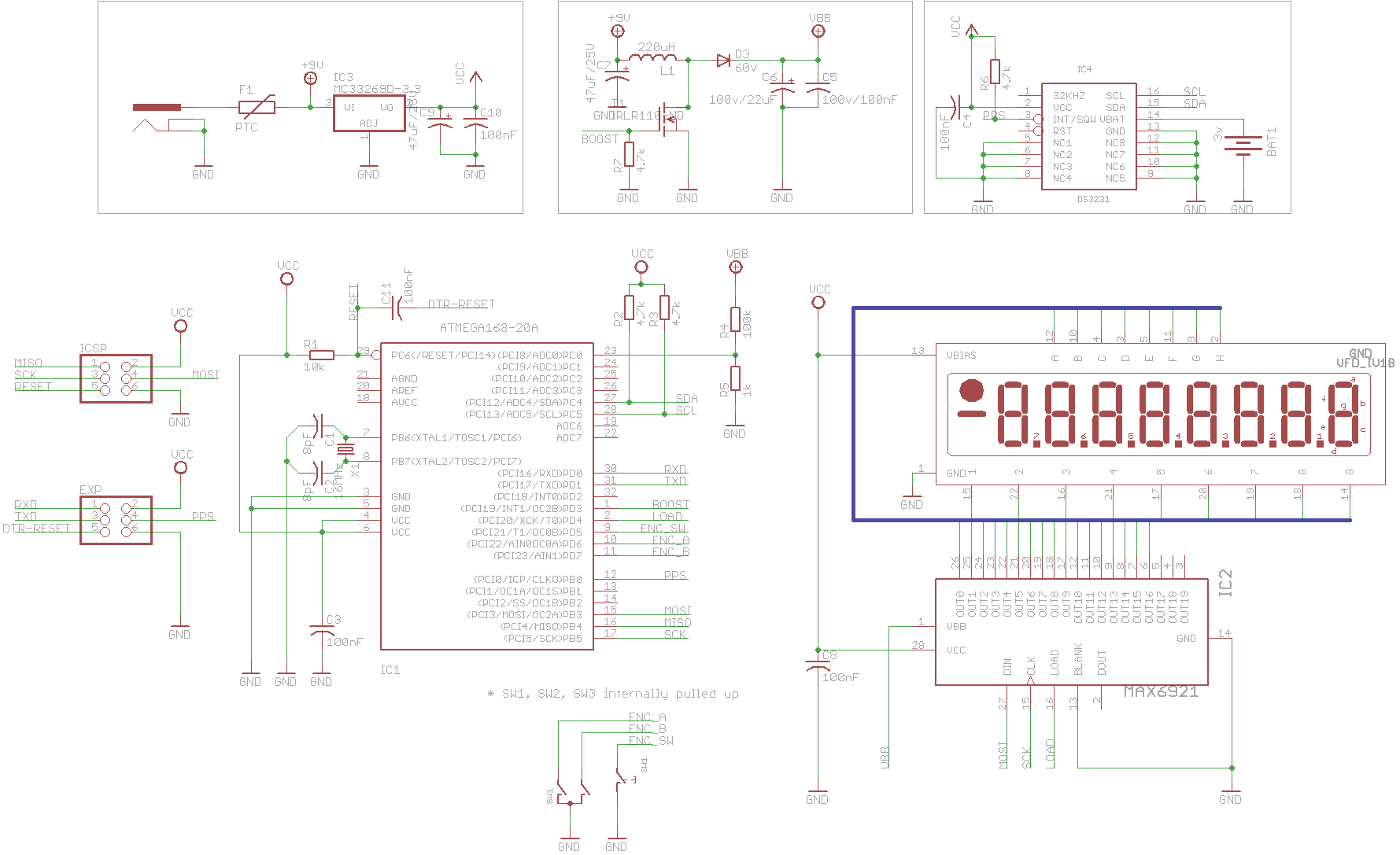Click the EXP six-pin header

point(116,520)
